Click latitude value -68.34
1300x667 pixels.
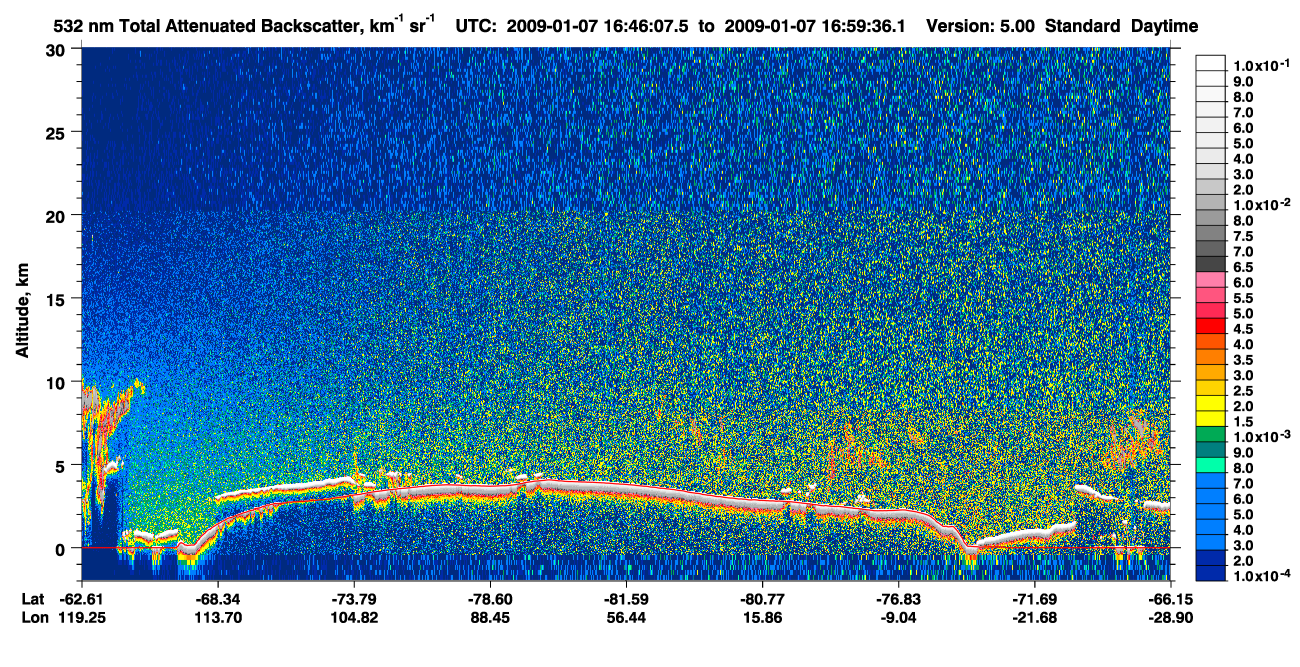(x=218, y=598)
